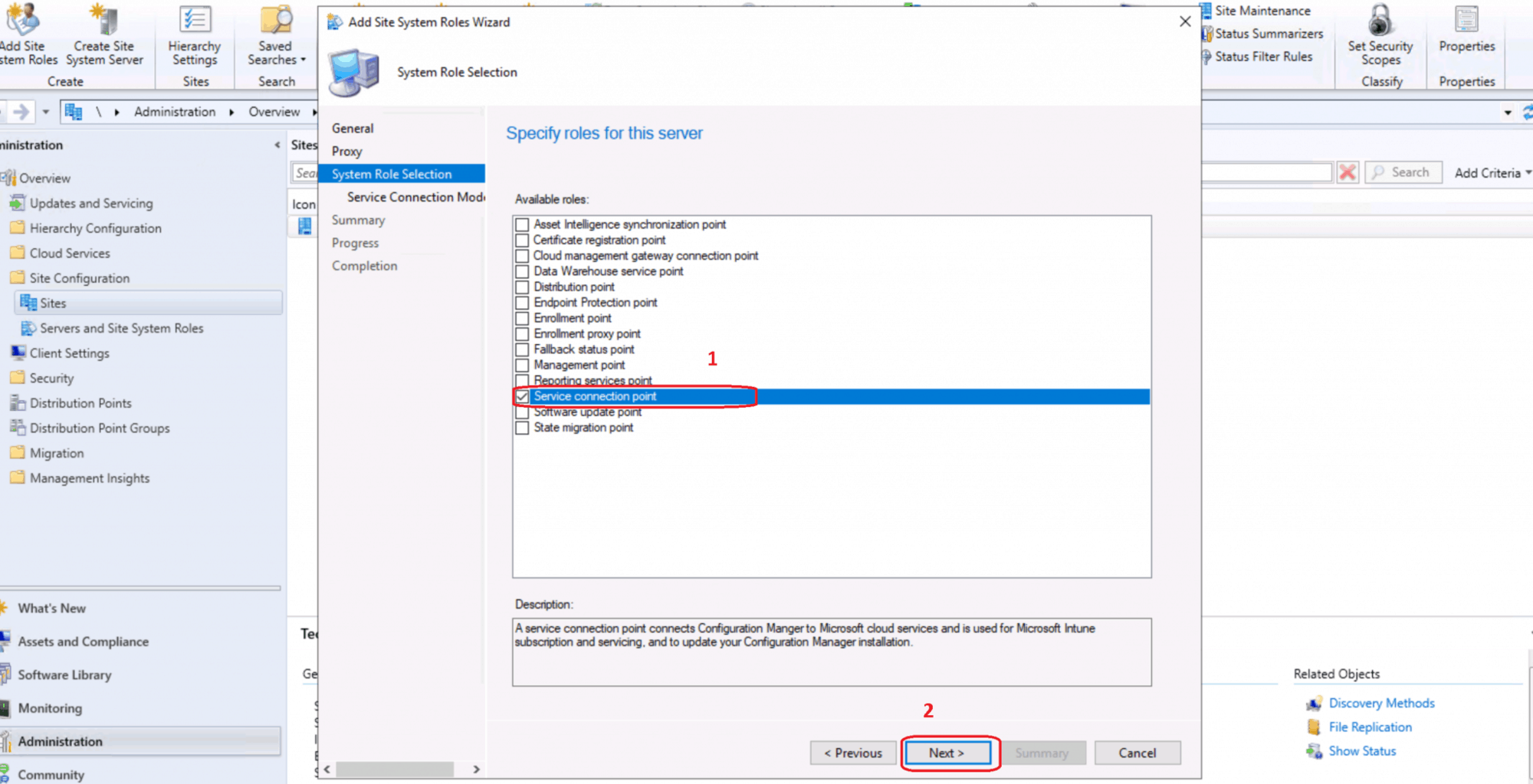Open the General wizard page
The image size is (1533, 784).
(x=353, y=128)
